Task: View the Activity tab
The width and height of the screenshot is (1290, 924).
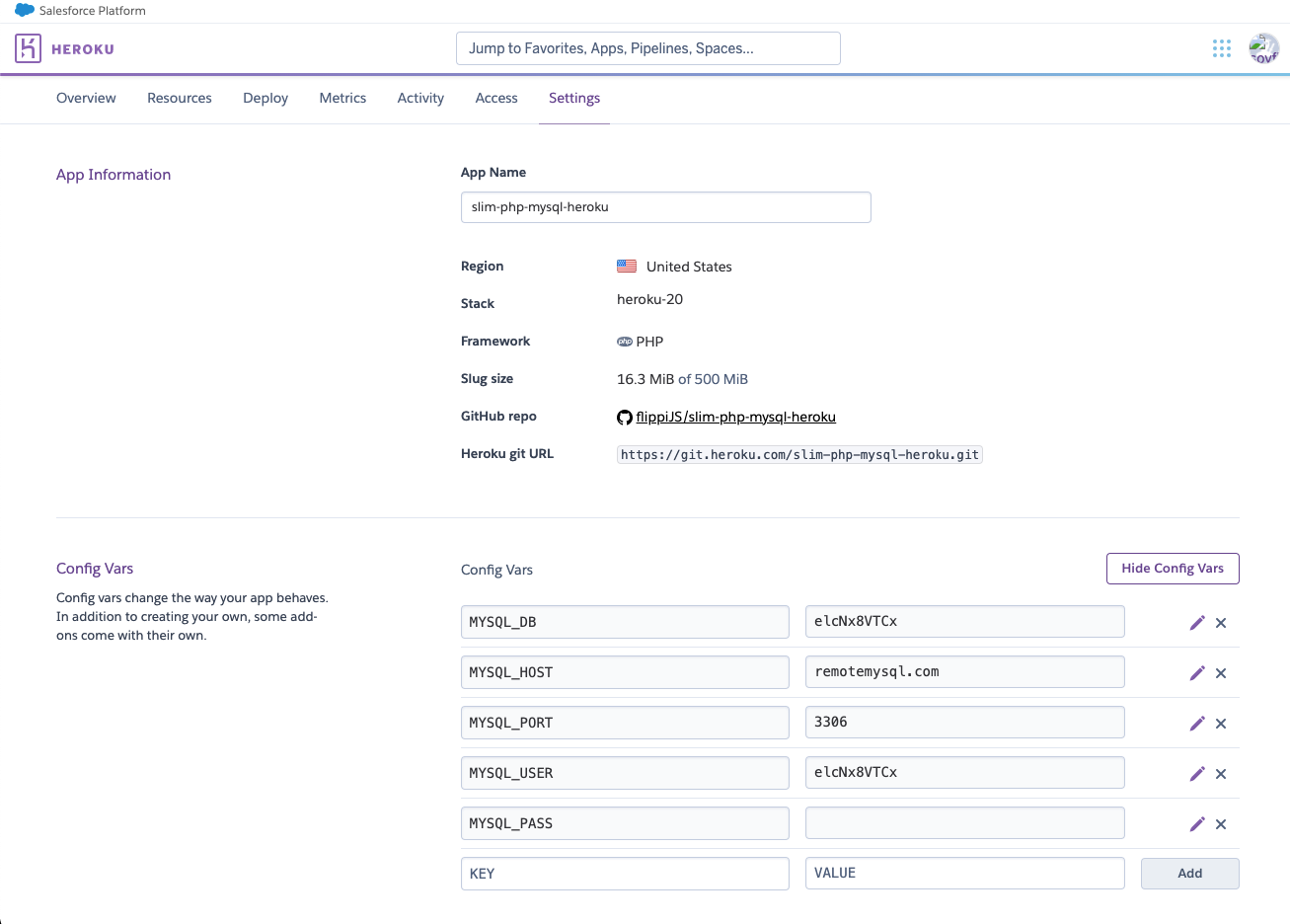Action: pos(420,98)
